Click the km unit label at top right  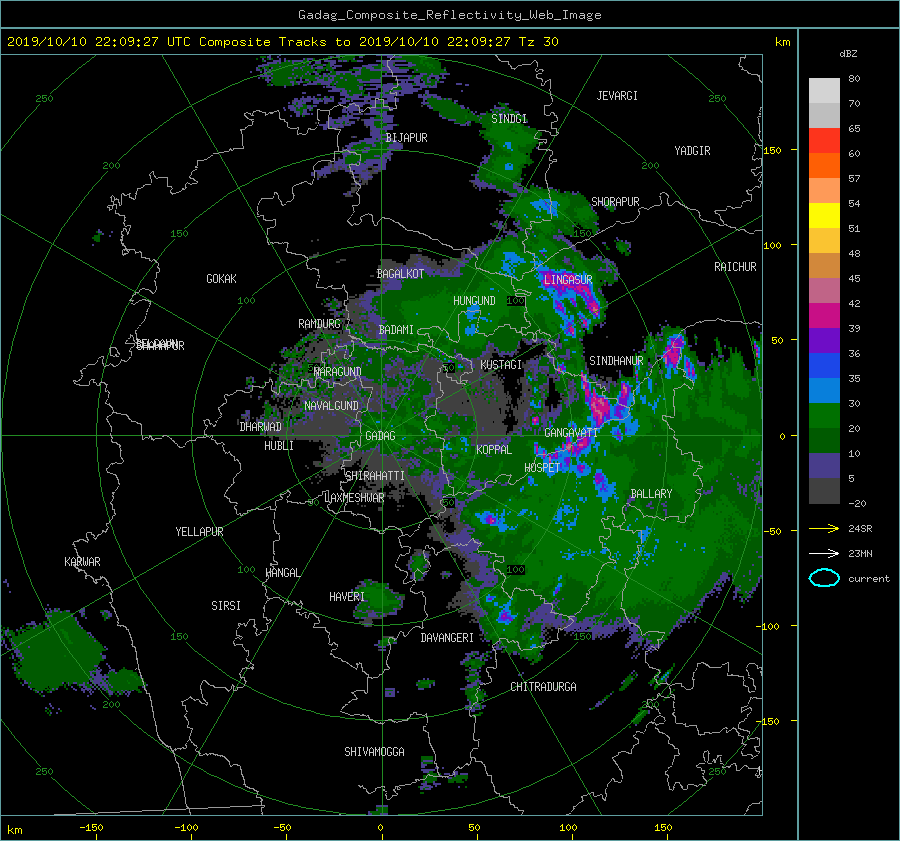pyautogui.click(x=782, y=42)
